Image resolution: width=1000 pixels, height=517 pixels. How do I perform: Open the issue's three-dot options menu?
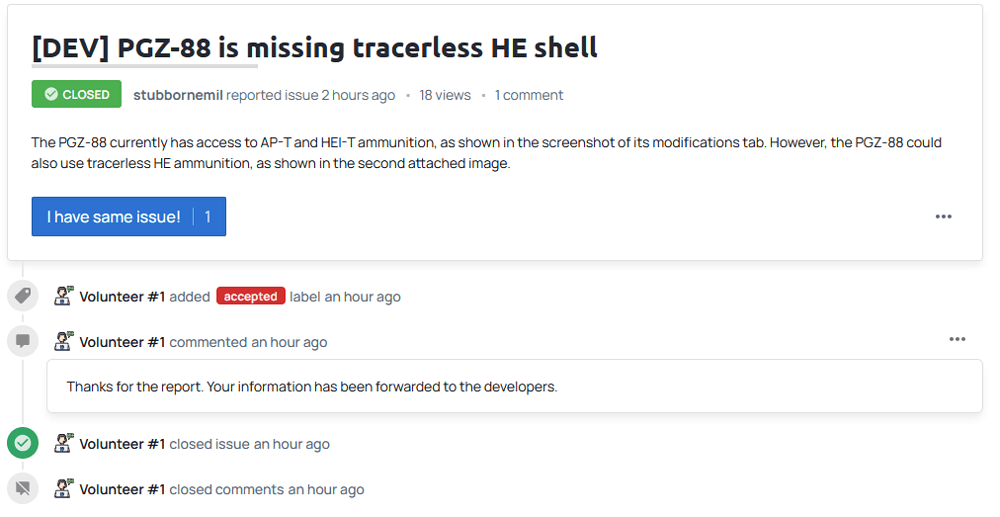click(943, 217)
